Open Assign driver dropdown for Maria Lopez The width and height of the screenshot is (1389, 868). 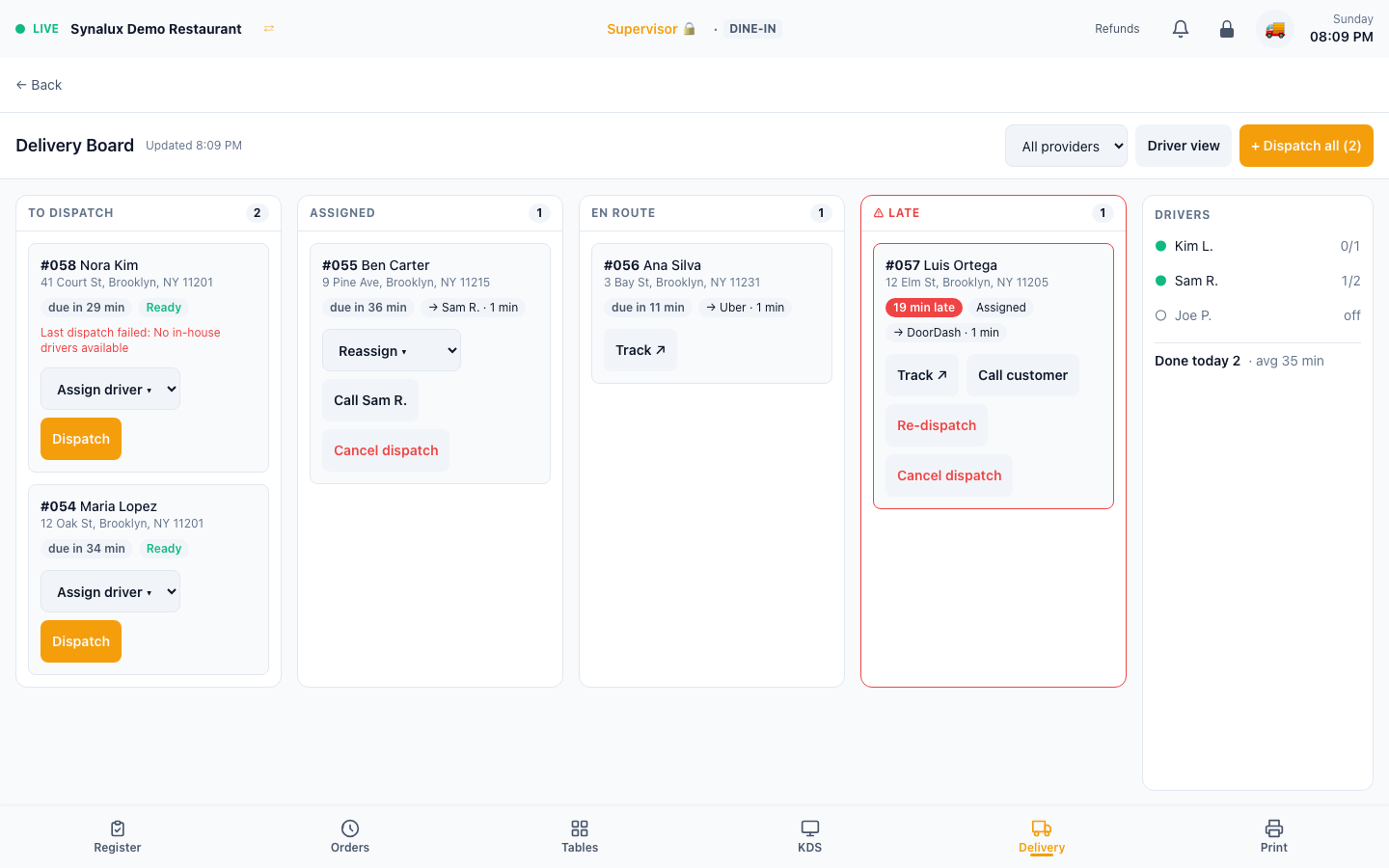click(110, 591)
